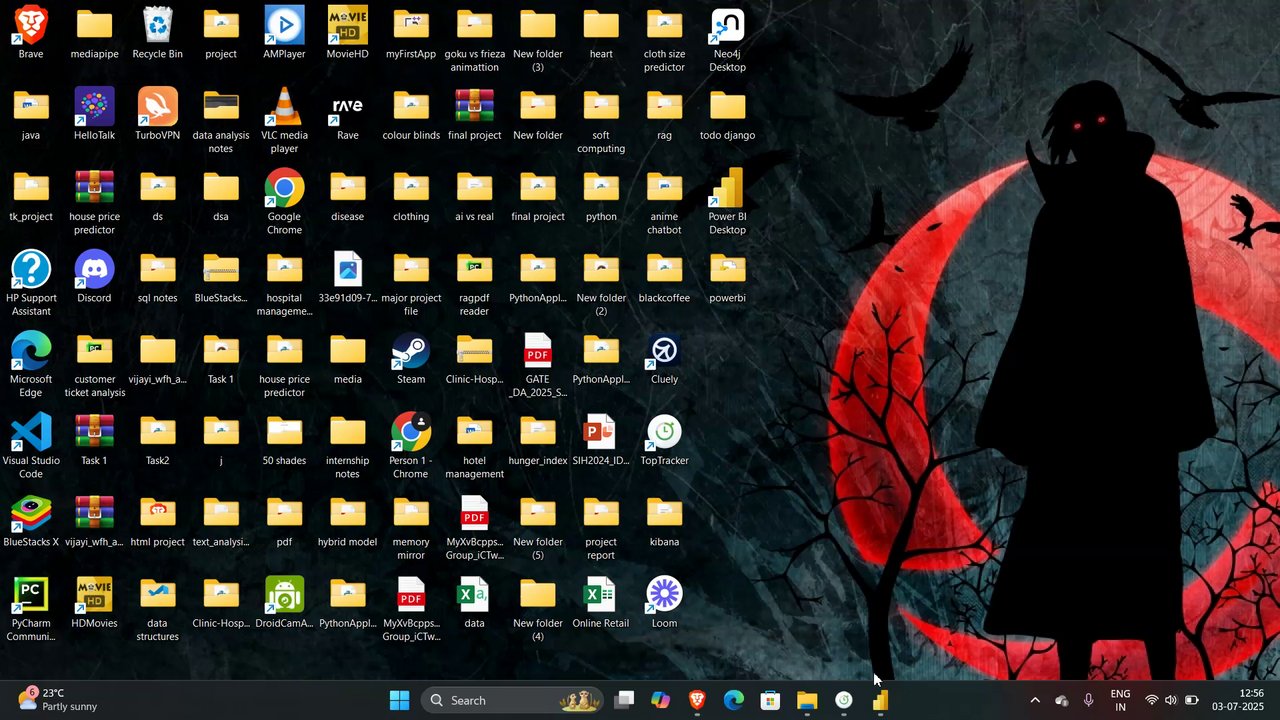The height and width of the screenshot is (720, 1280).
Task: Select the internship notes folder
Action: [347, 445]
